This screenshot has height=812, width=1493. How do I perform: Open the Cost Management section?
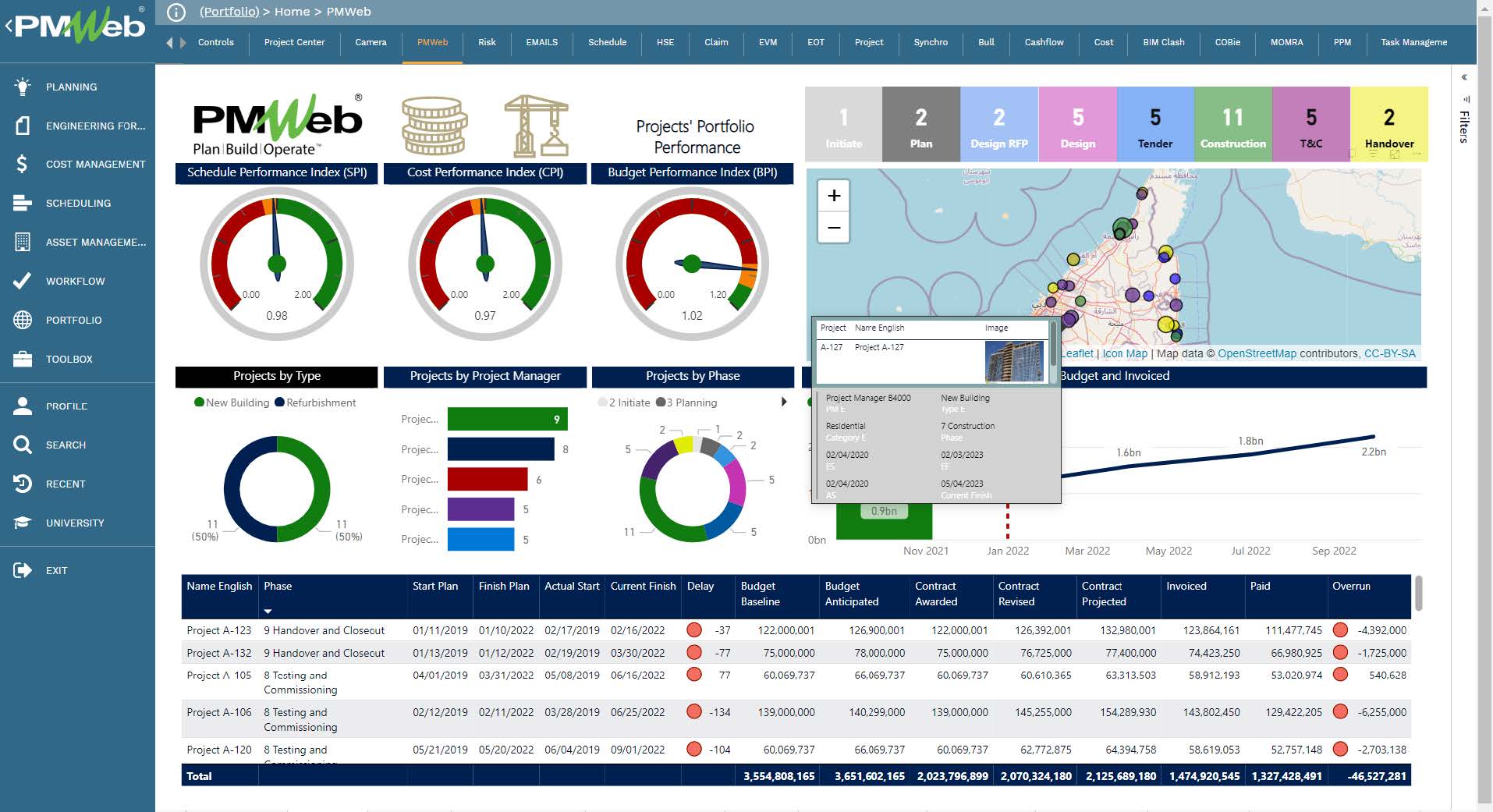[x=95, y=164]
